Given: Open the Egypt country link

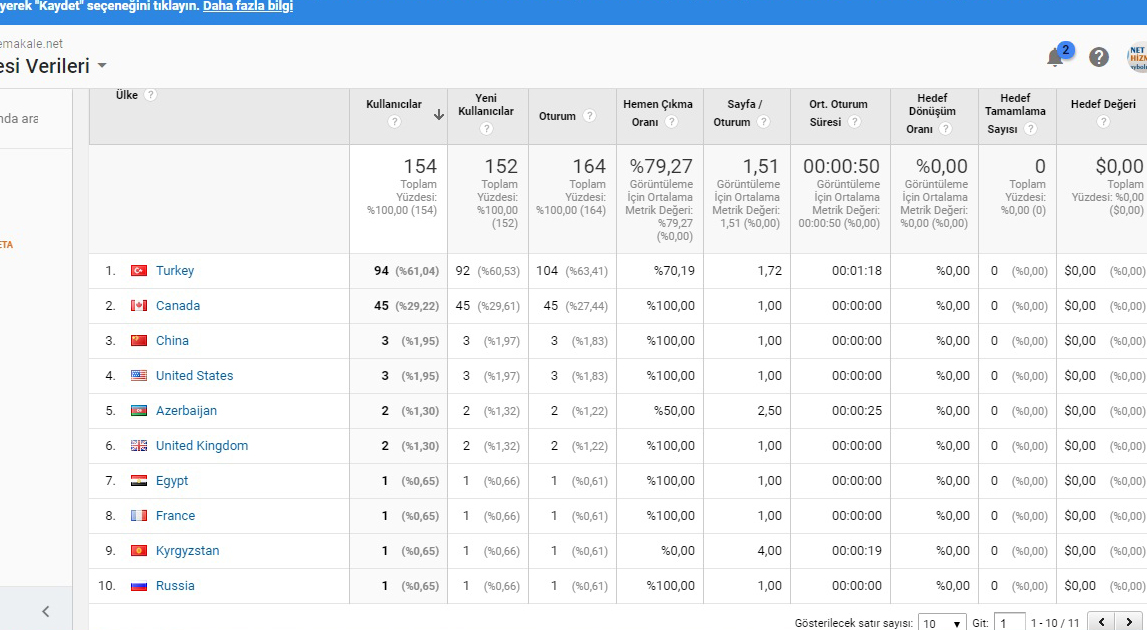Looking at the screenshot, I should pos(172,481).
